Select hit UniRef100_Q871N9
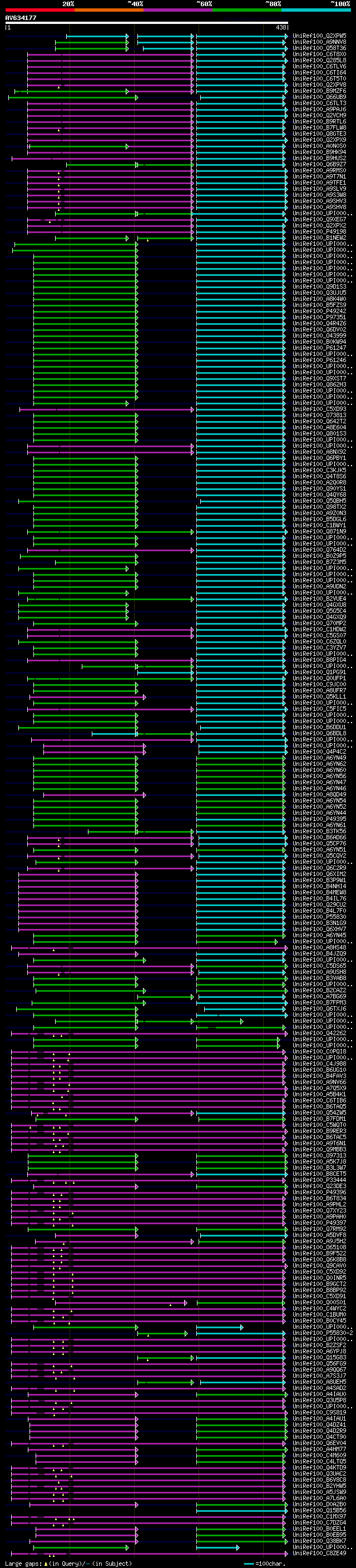Viewport: 356px width, 1568px height. (319, 531)
